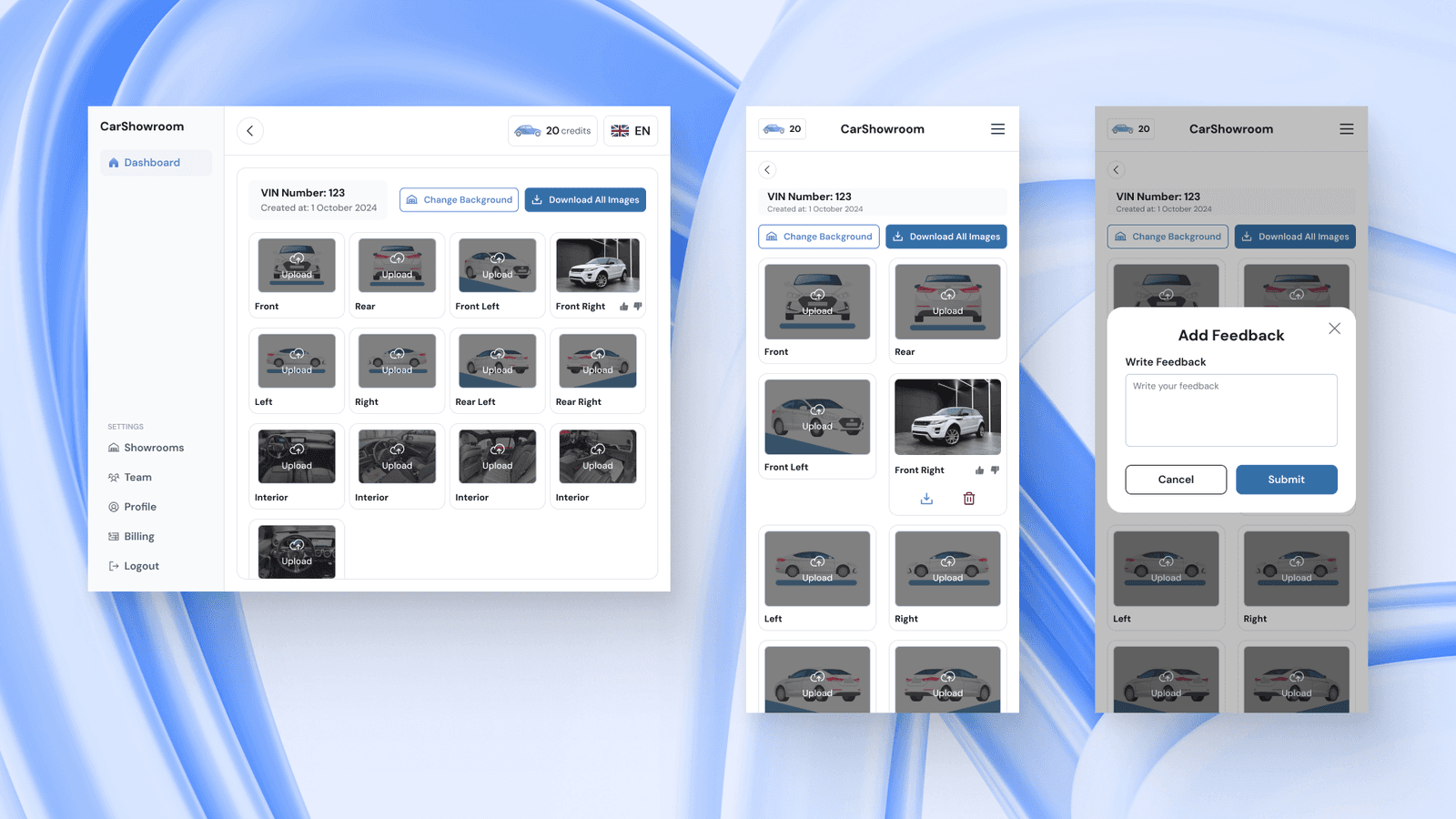Upload image in middle mobile Left tile
The width and height of the screenshot is (1456, 819).
click(817, 569)
